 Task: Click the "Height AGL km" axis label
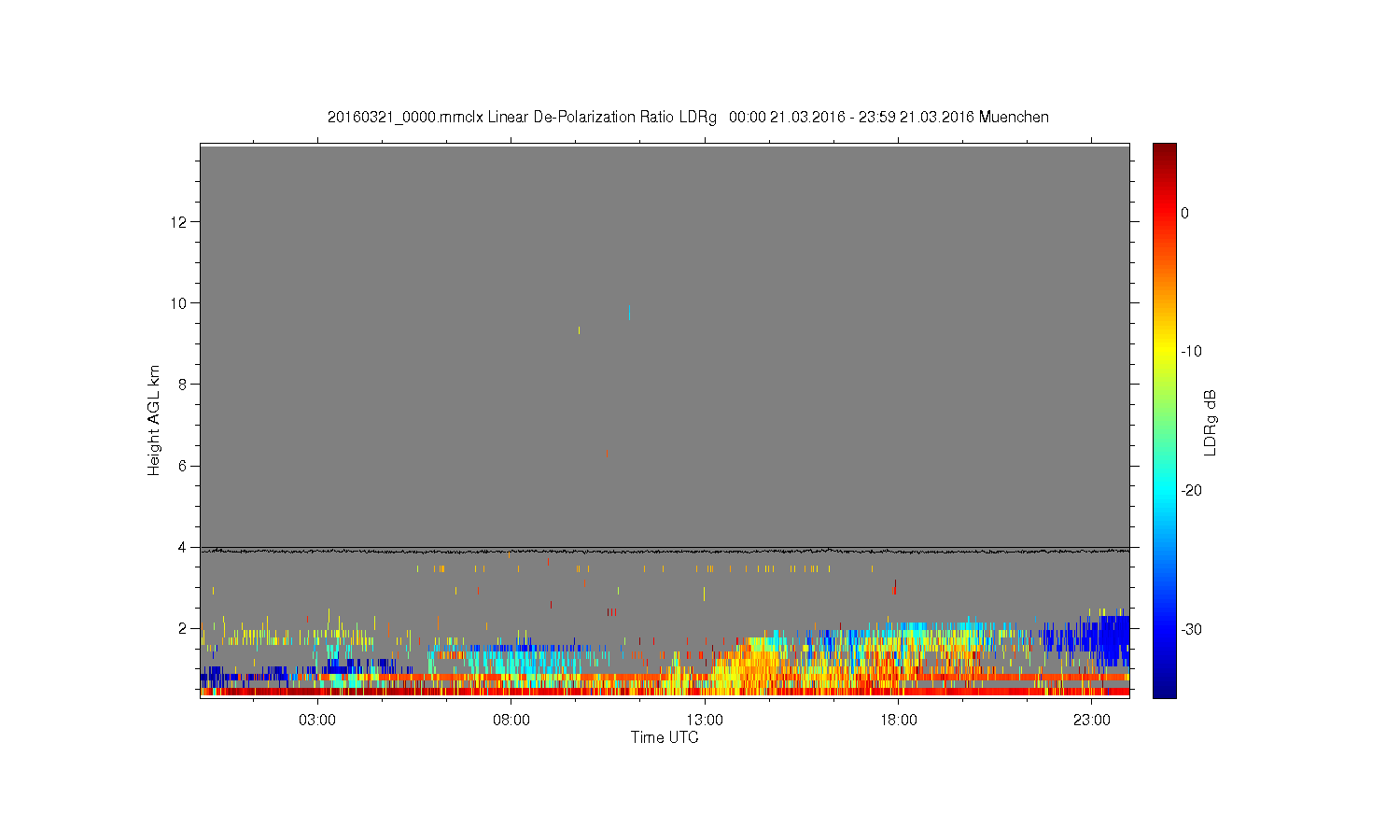[154, 420]
